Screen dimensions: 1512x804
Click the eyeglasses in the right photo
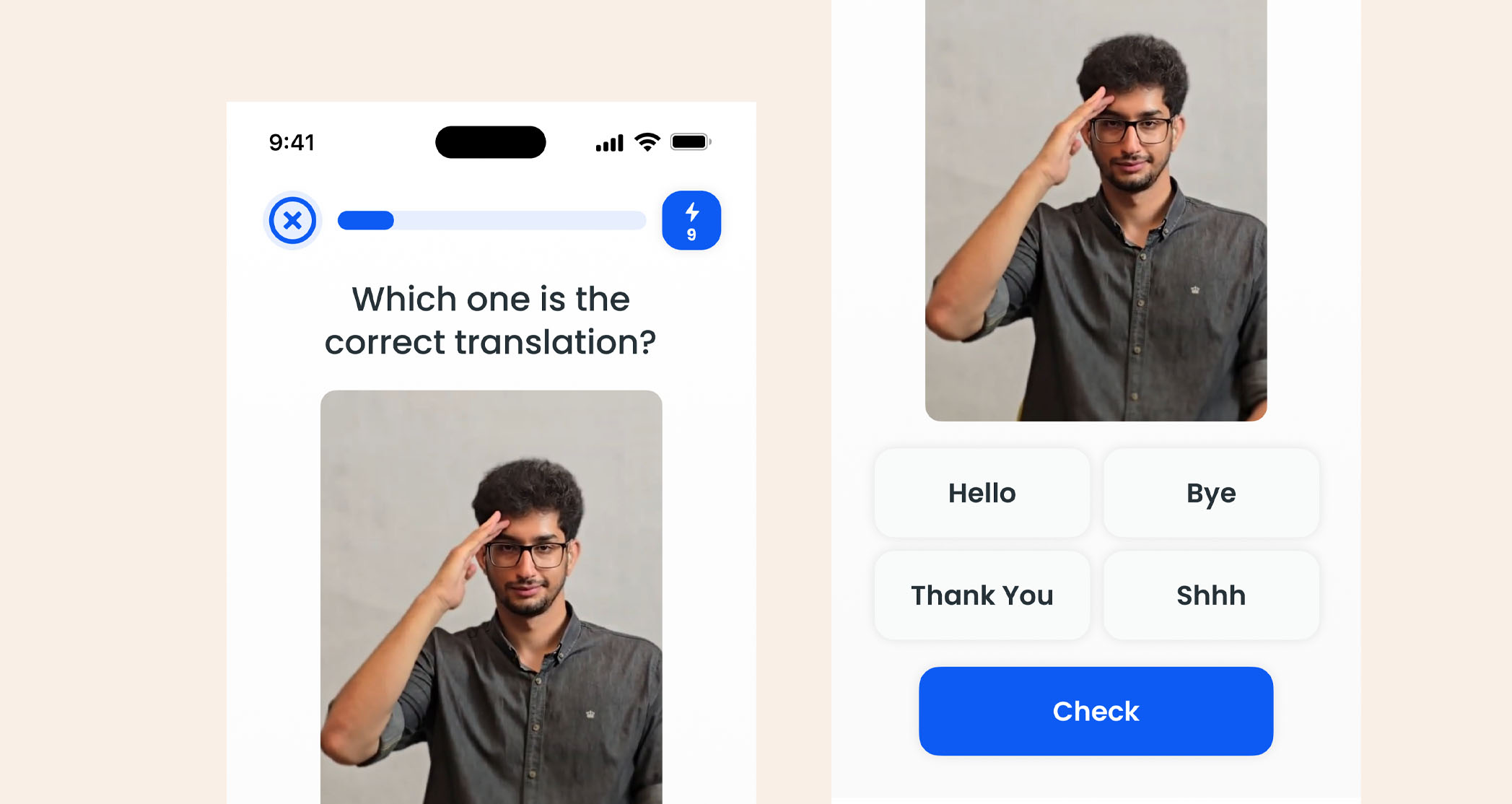1131,131
